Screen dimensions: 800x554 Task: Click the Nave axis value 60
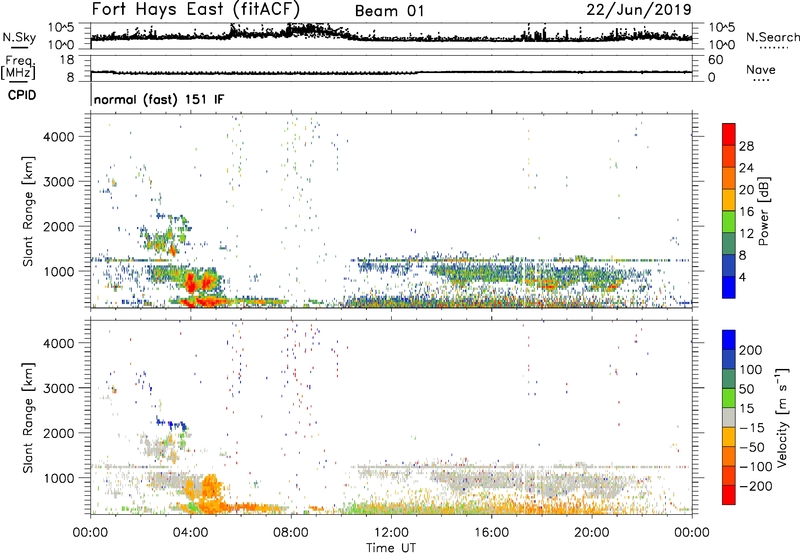(715, 60)
